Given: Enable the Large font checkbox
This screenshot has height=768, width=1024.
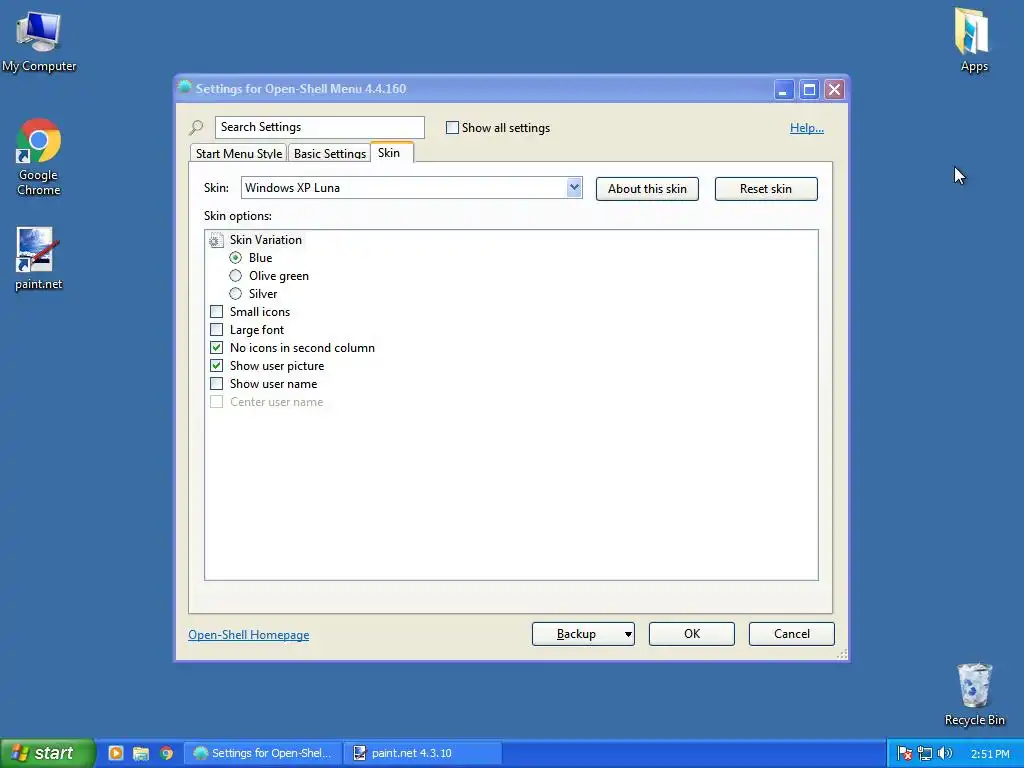Looking at the screenshot, I should (x=216, y=330).
